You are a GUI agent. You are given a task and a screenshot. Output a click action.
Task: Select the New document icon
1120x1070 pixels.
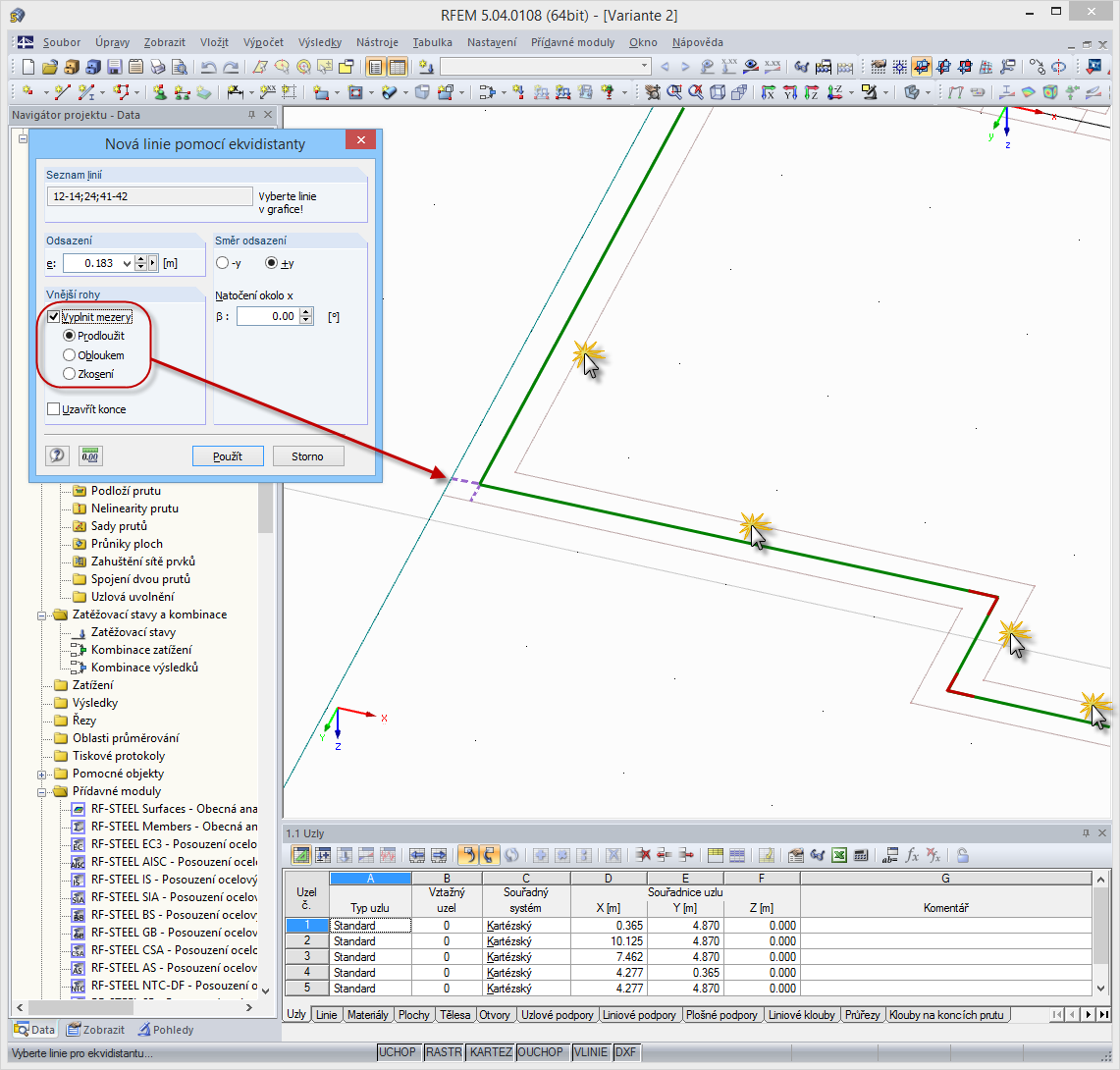(27, 67)
